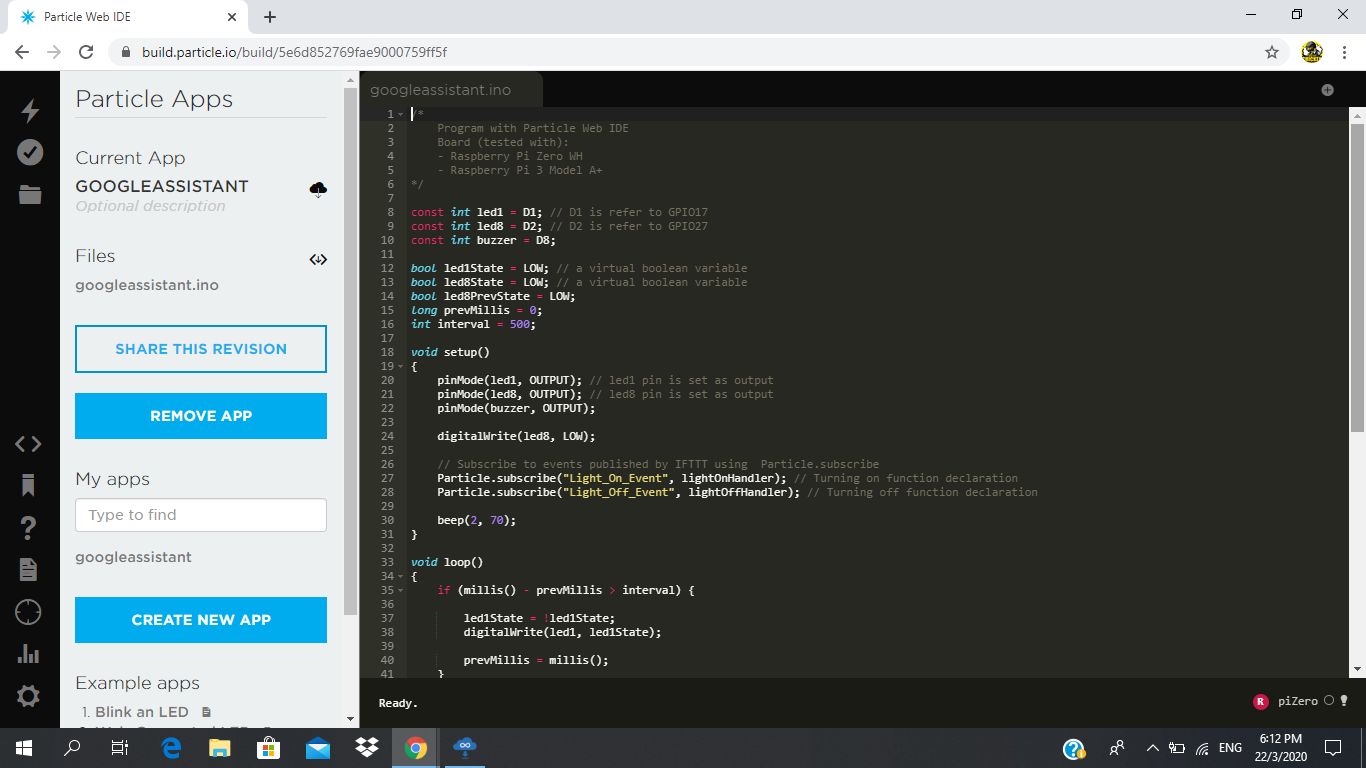Open the Libraries bookmark icon
Image resolution: width=1366 pixels, height=768 pixels.
(29, 485)
